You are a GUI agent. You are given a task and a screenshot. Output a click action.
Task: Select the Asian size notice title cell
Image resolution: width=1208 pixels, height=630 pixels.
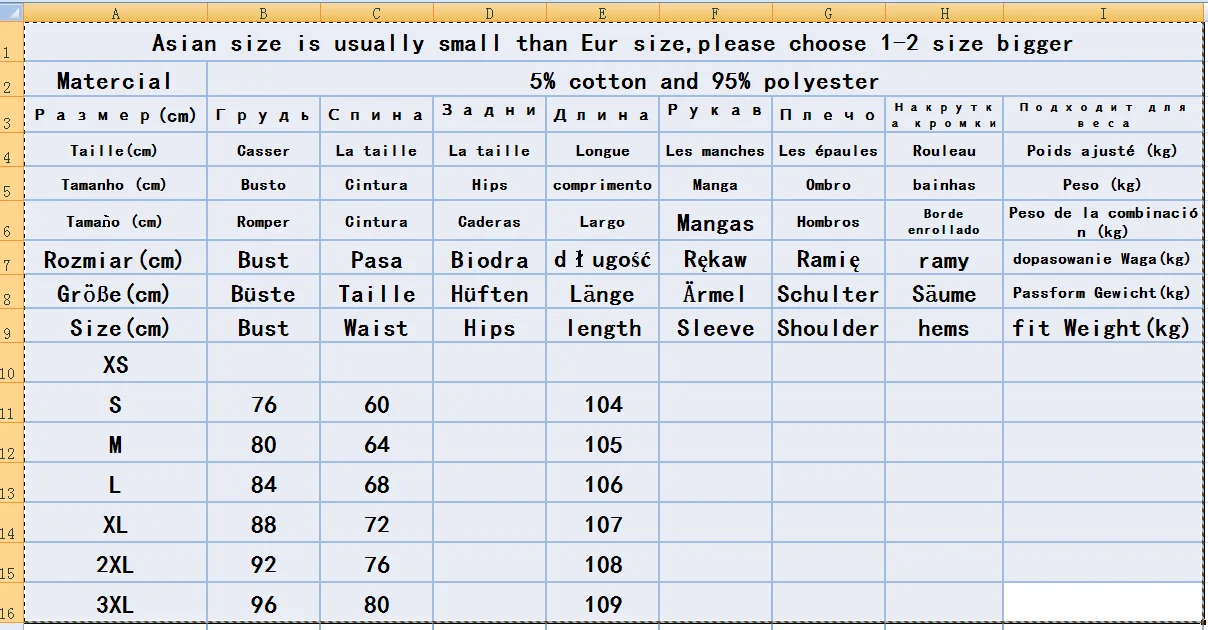tap(612, 44)
